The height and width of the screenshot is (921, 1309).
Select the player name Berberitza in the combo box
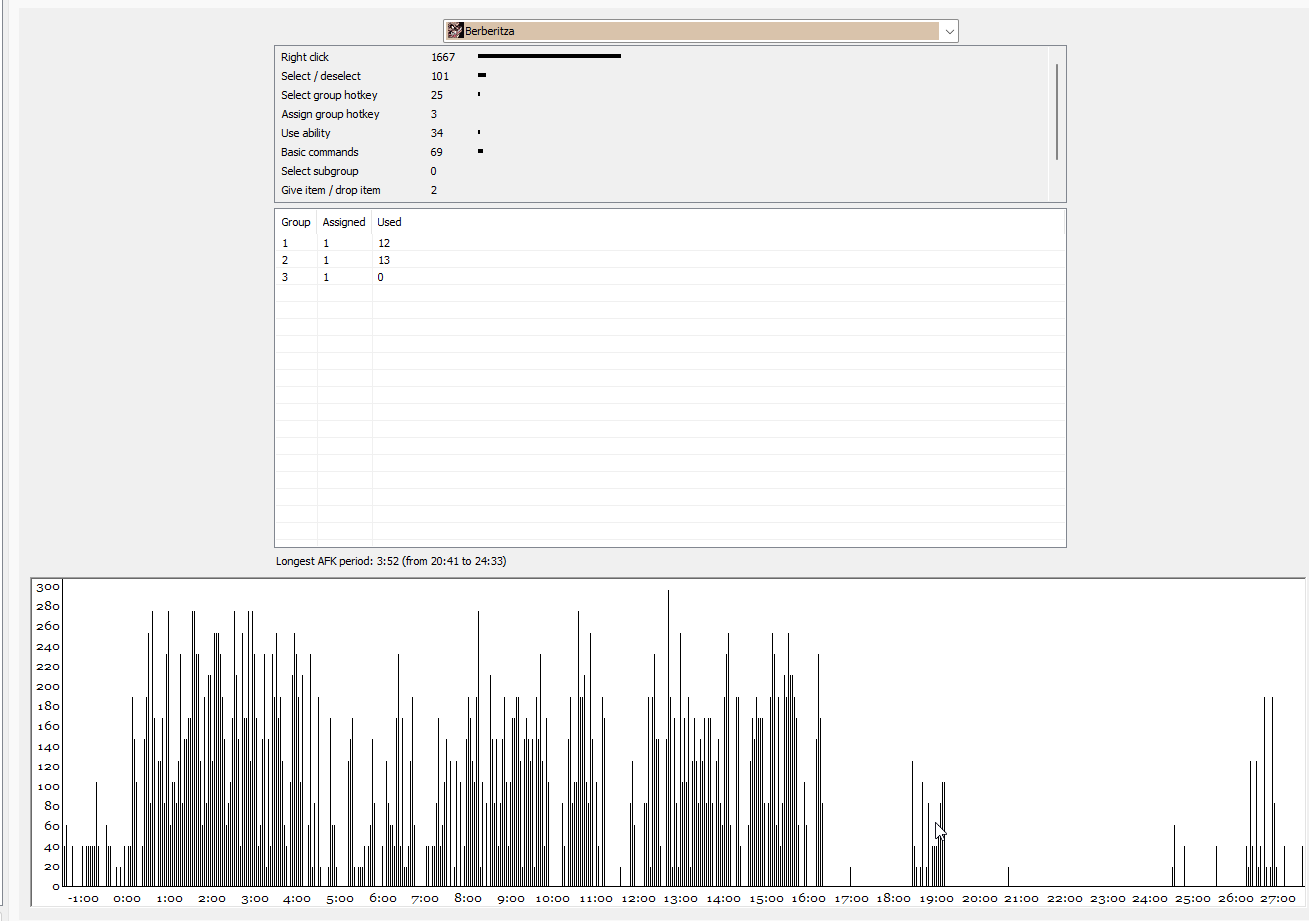490,31
